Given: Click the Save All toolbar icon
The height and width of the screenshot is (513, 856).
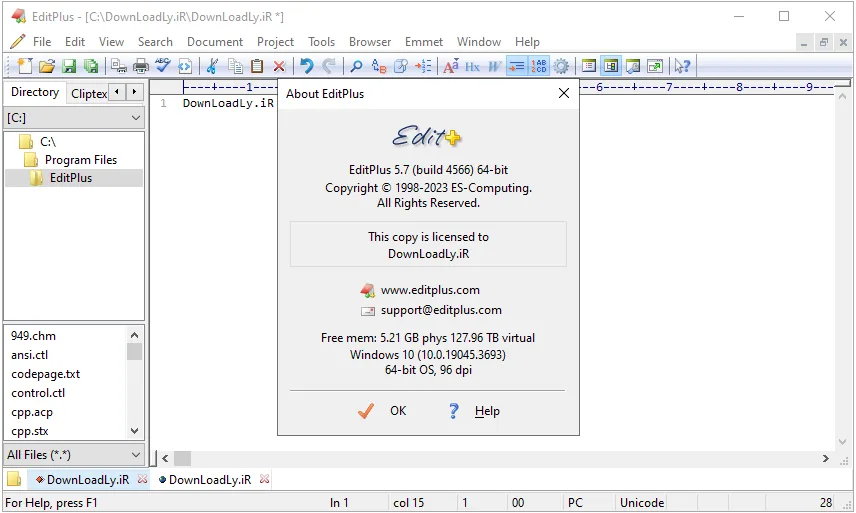Looking at the screenshot, I should click(91, 66).
